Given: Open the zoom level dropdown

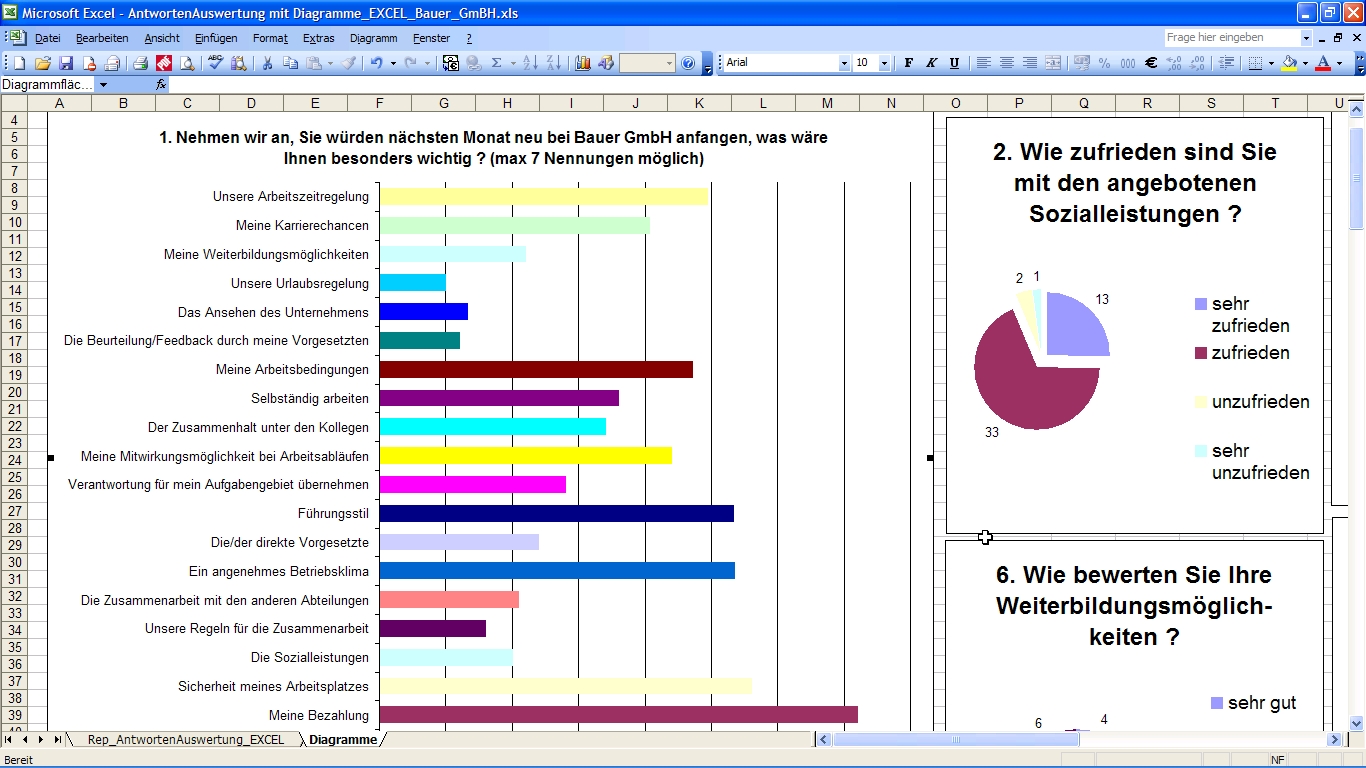Looking at the screenshot, I should [669, 63].
